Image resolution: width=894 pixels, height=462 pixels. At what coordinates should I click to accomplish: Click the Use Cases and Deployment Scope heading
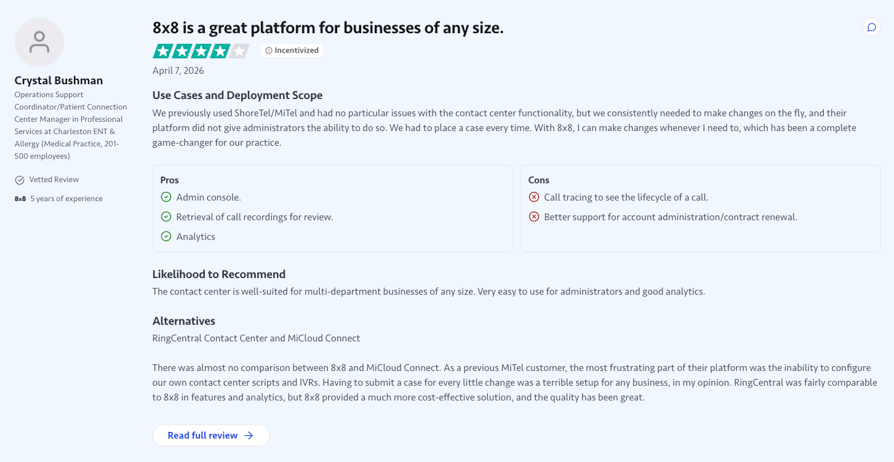pos(237,95)
